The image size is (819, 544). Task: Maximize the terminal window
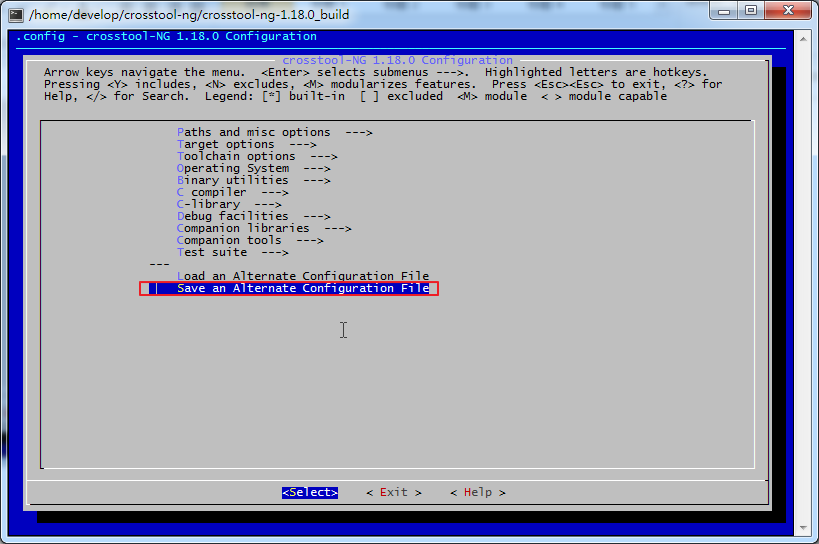[x=751, y=11]
